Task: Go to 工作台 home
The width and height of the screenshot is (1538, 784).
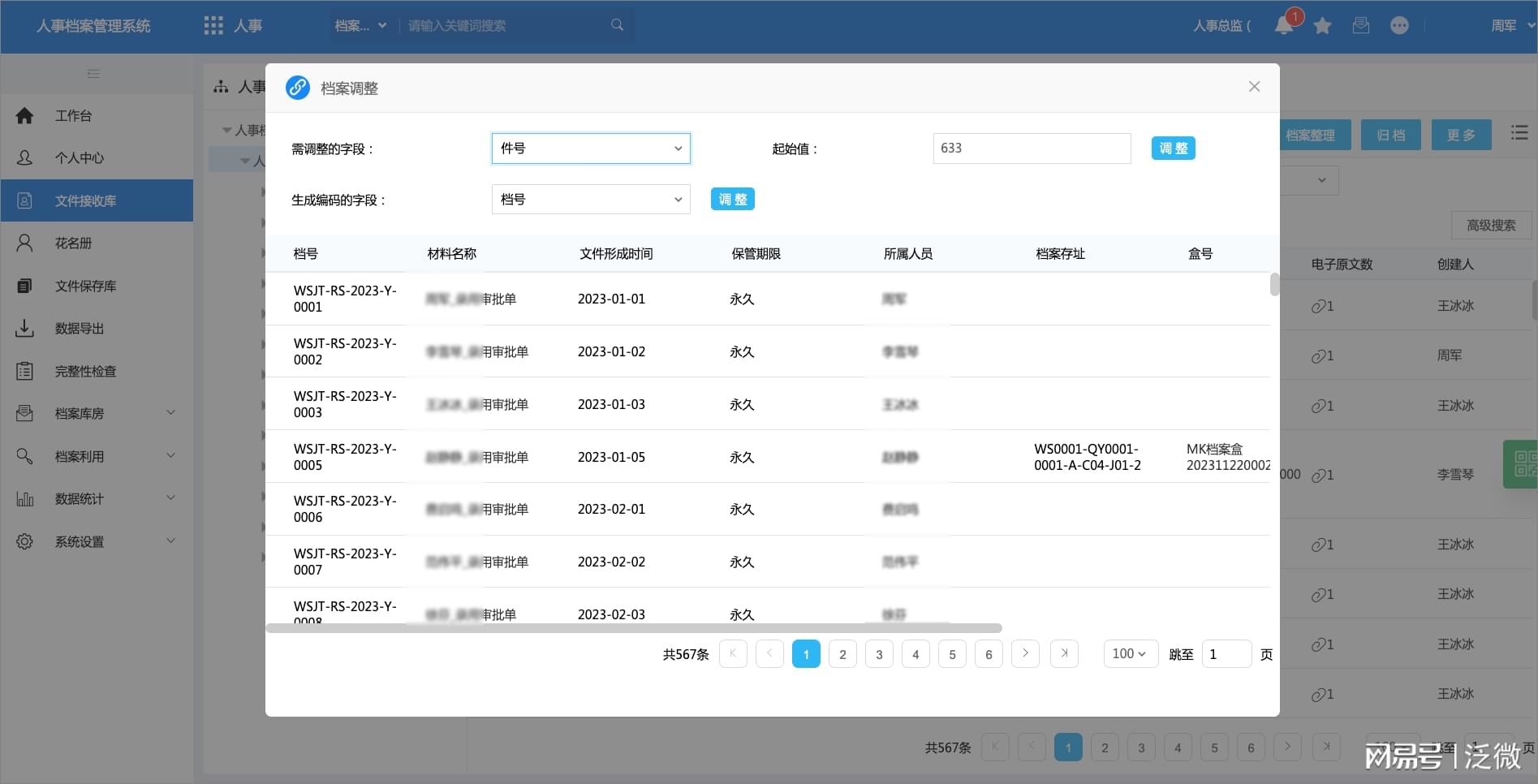Action: click(97, 116)
